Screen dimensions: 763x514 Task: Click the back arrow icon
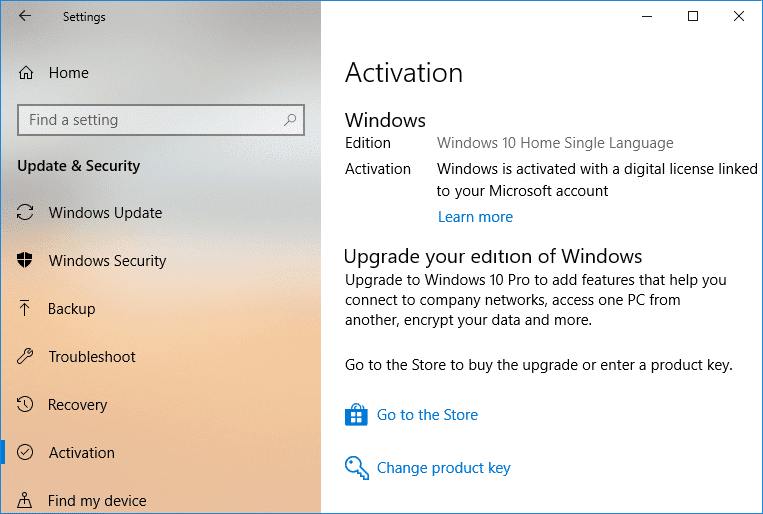(25, 16)
